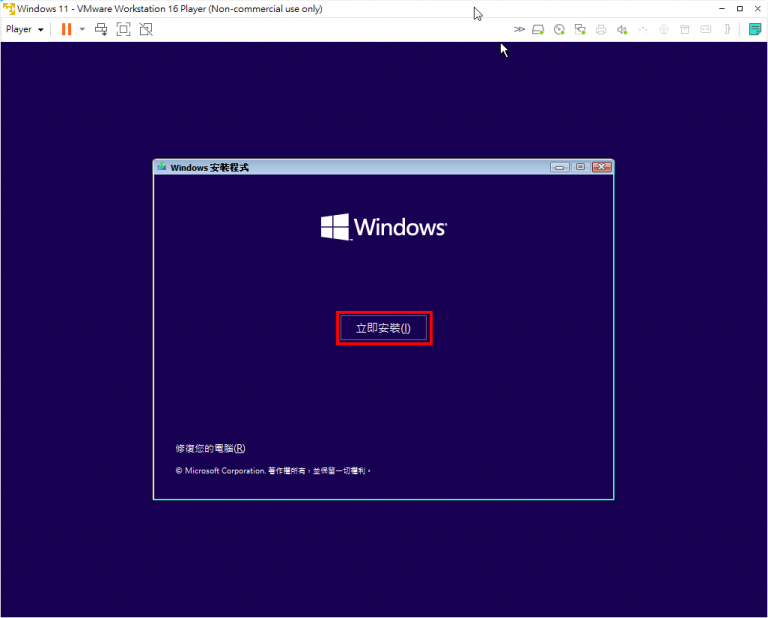The height and width of the screenshot is (618, 768).
Task: Click the Windows setup title bar icon
Action: (x=162, y=167)
